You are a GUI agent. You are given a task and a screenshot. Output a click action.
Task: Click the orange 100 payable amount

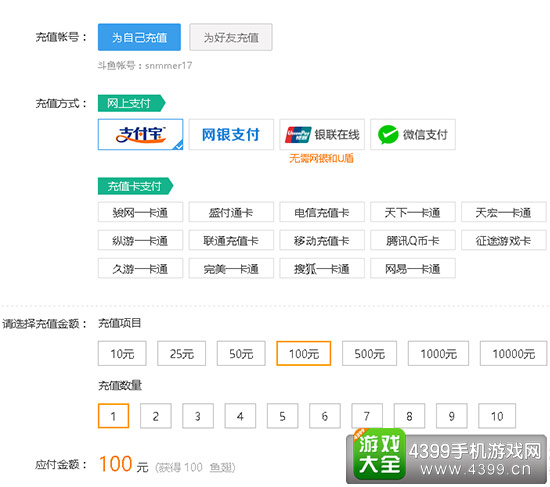point(116,463)
